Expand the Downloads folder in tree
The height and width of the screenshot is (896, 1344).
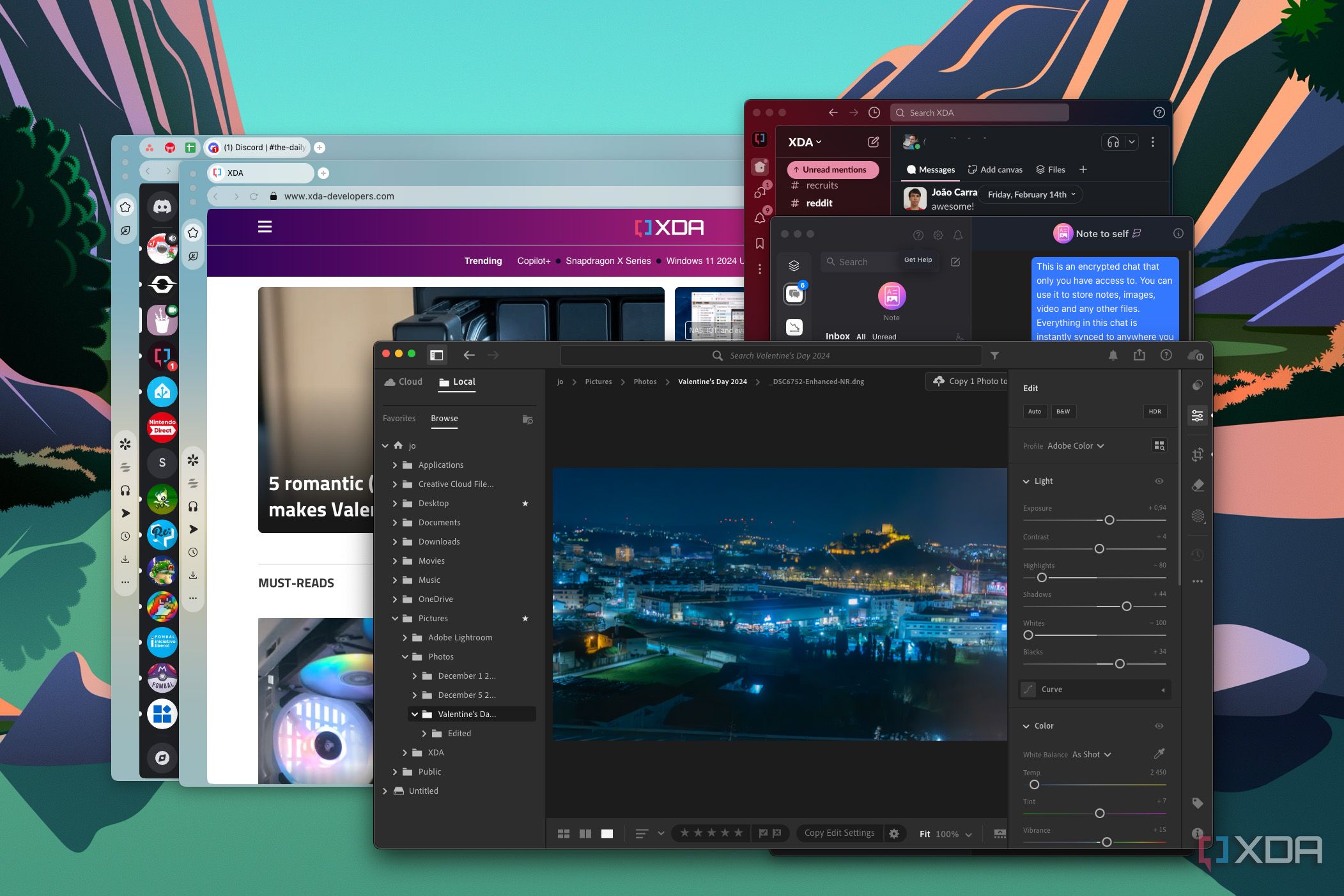point(395,542)
